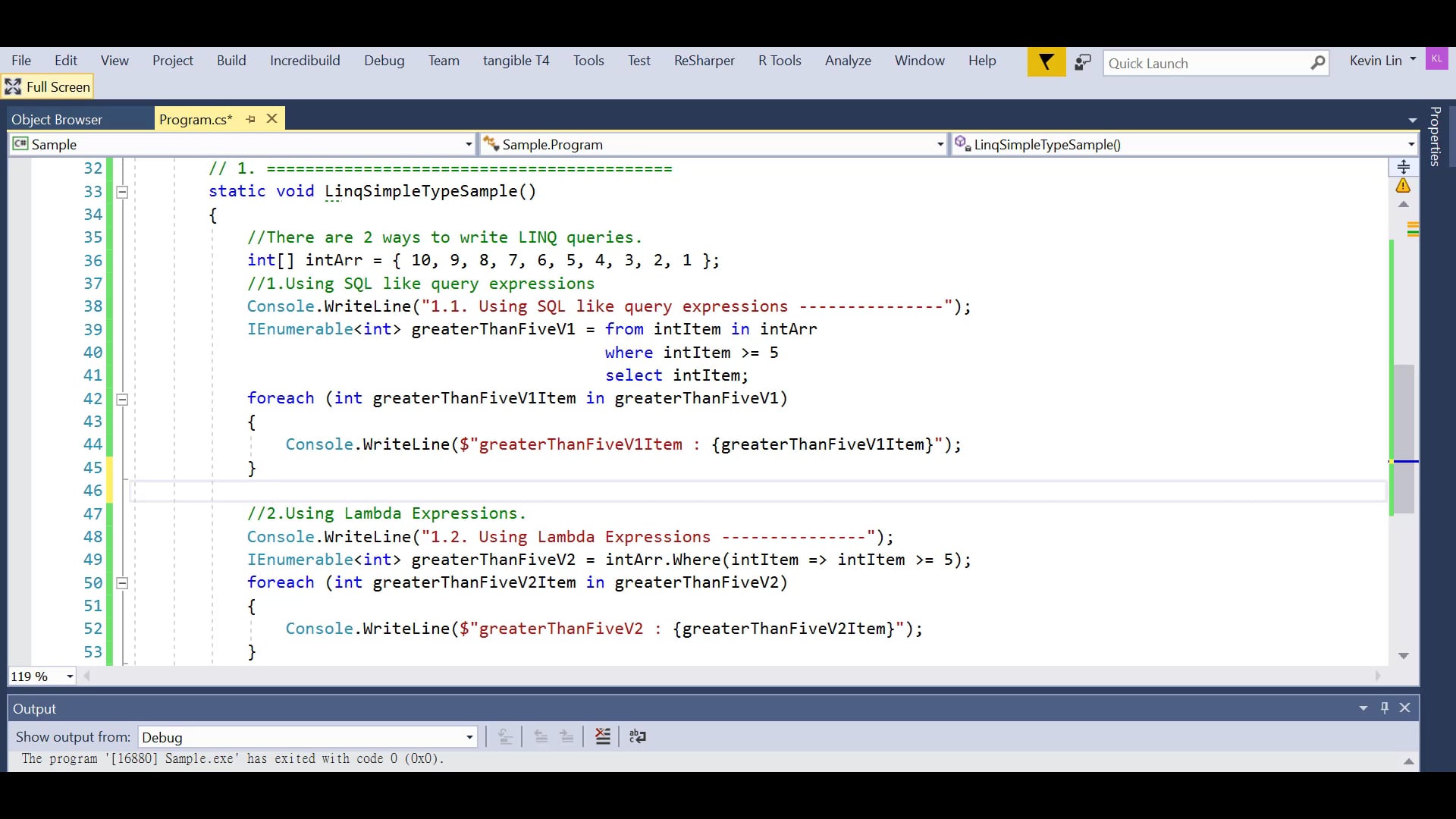The image size is (1456, 819).
Task: Open the ReSharper menu
Action: pos(704,60)
